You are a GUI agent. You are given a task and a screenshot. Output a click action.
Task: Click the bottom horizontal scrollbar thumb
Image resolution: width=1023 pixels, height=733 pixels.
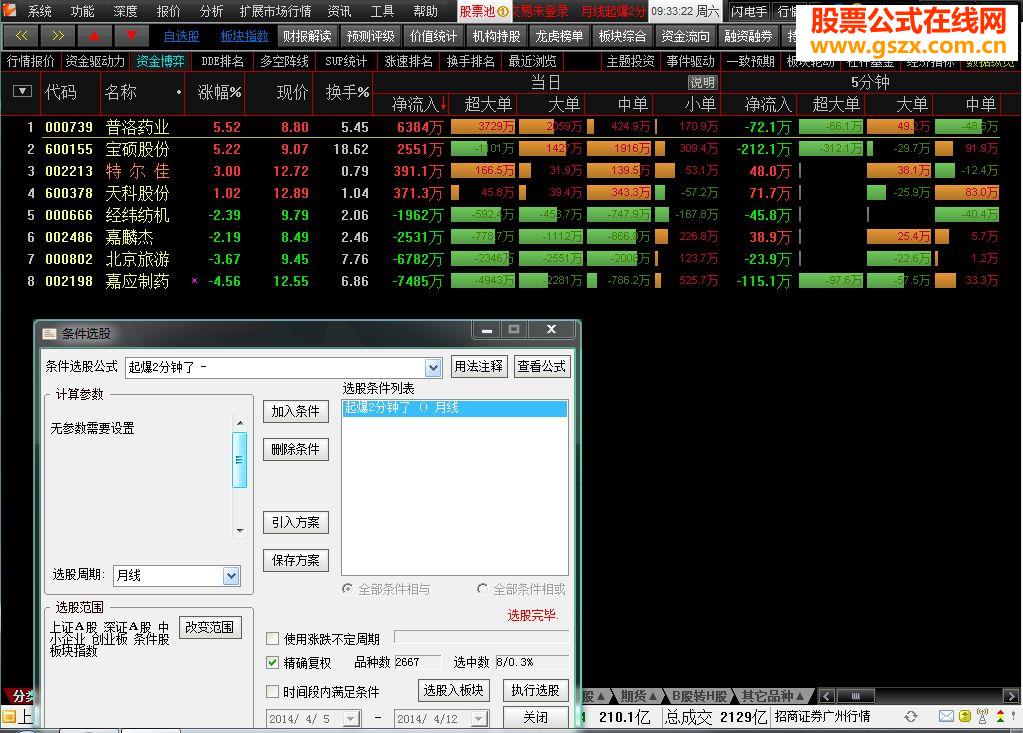tap(856, 696)
